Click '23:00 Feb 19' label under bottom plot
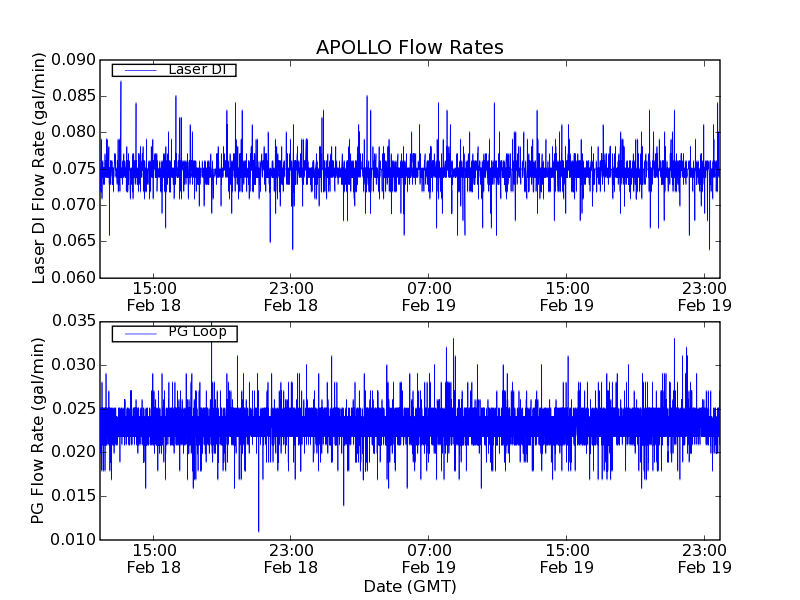Viewport: 800px width, 600px height. click(x=704, y=558)
